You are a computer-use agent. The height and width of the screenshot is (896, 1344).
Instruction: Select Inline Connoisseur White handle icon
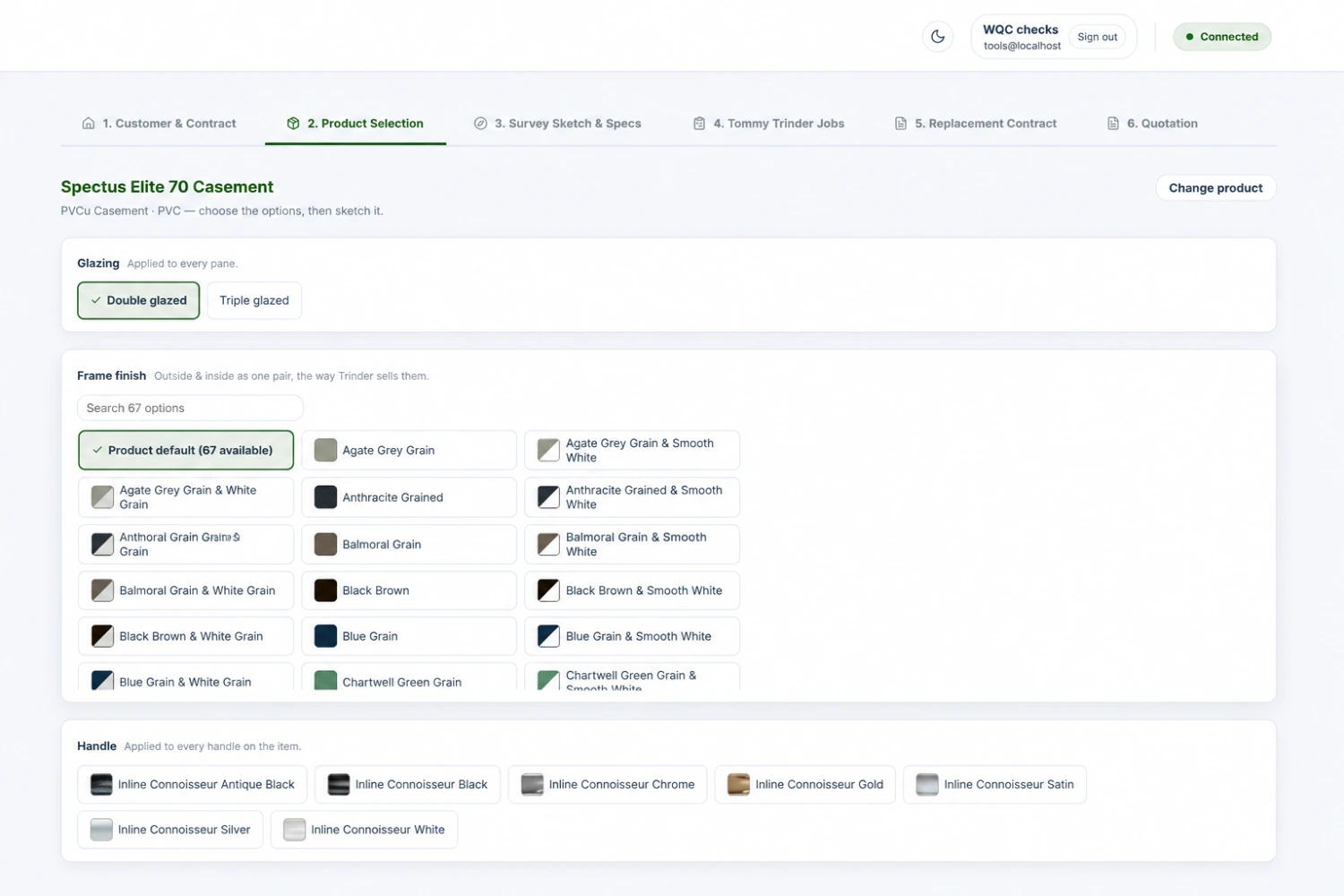click(295, 830)
